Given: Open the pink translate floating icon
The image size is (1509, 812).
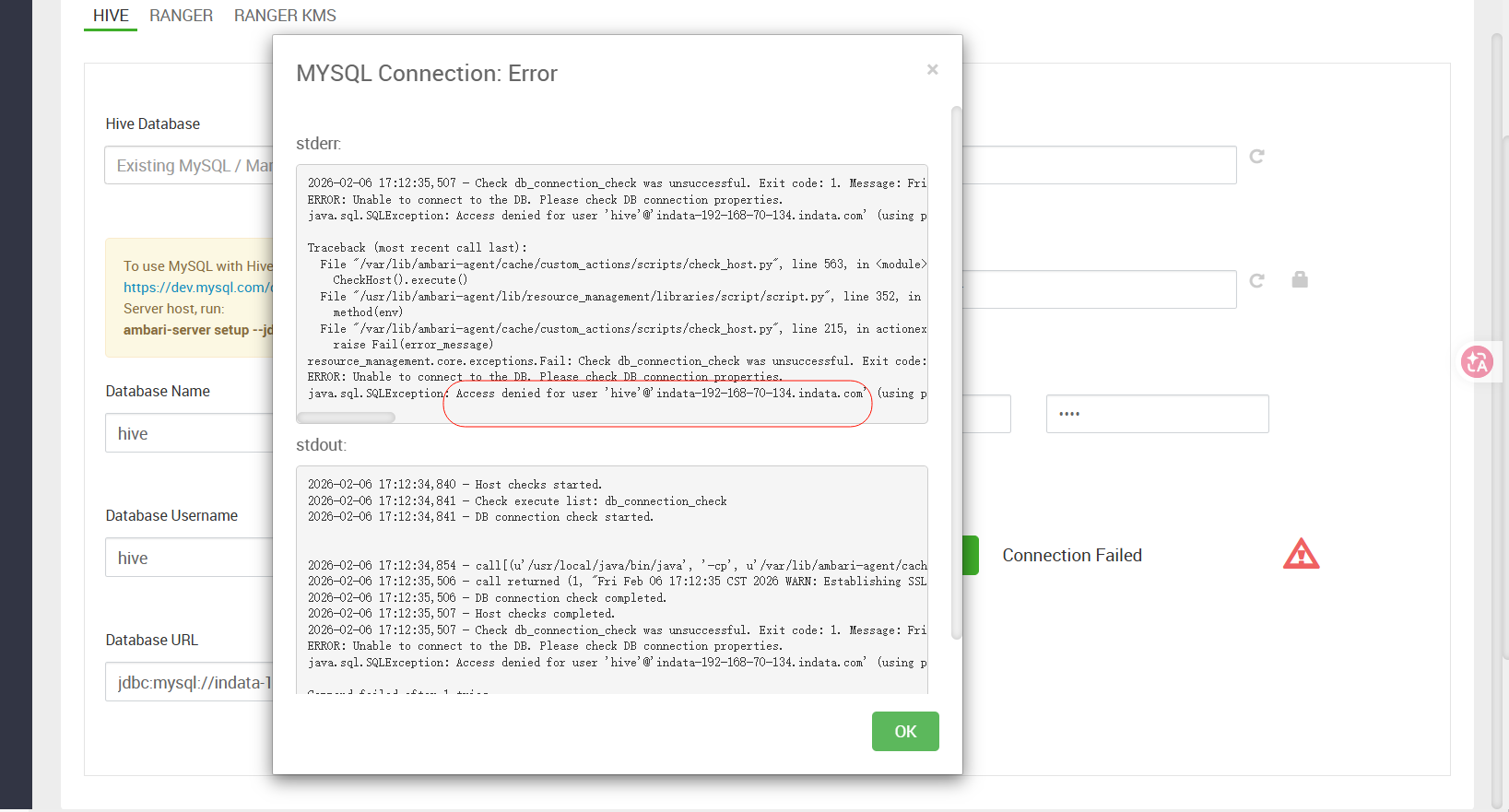Looking at the screenshot, I should [1477, 362].
